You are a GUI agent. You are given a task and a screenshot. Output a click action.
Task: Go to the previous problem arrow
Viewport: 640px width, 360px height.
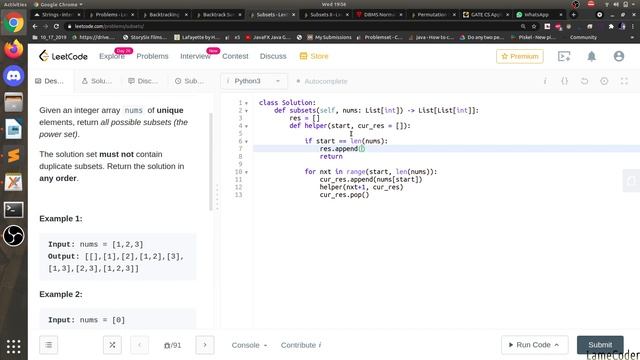point(140,345)
